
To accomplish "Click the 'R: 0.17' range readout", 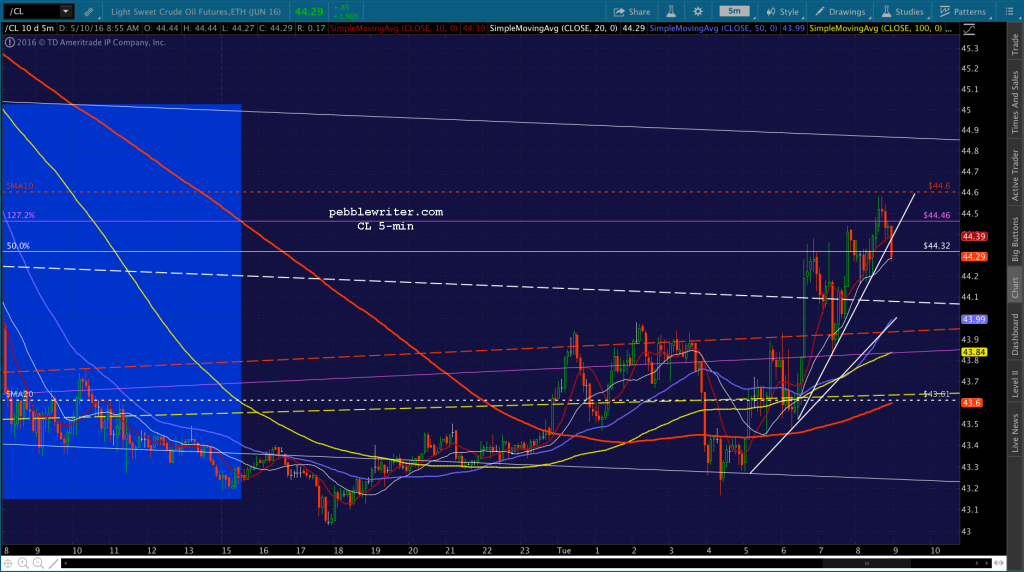I will point(311,29).
